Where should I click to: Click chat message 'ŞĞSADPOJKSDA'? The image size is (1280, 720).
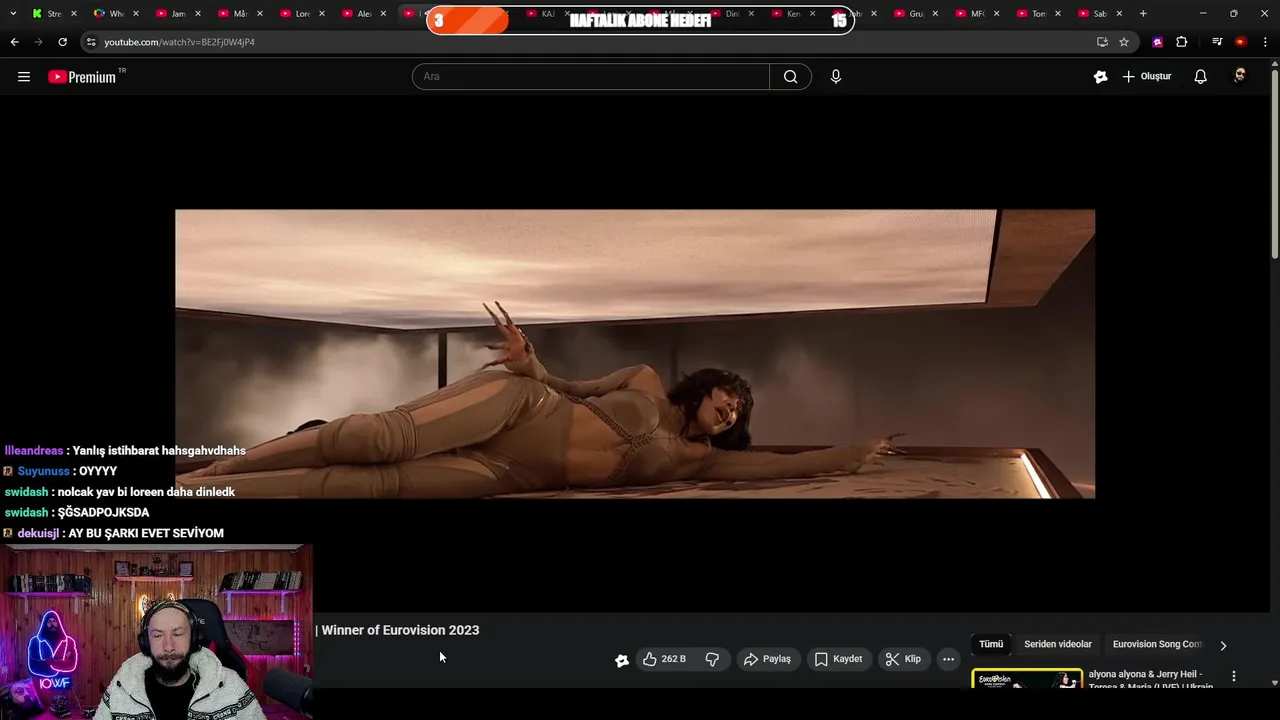click(103, 513)
